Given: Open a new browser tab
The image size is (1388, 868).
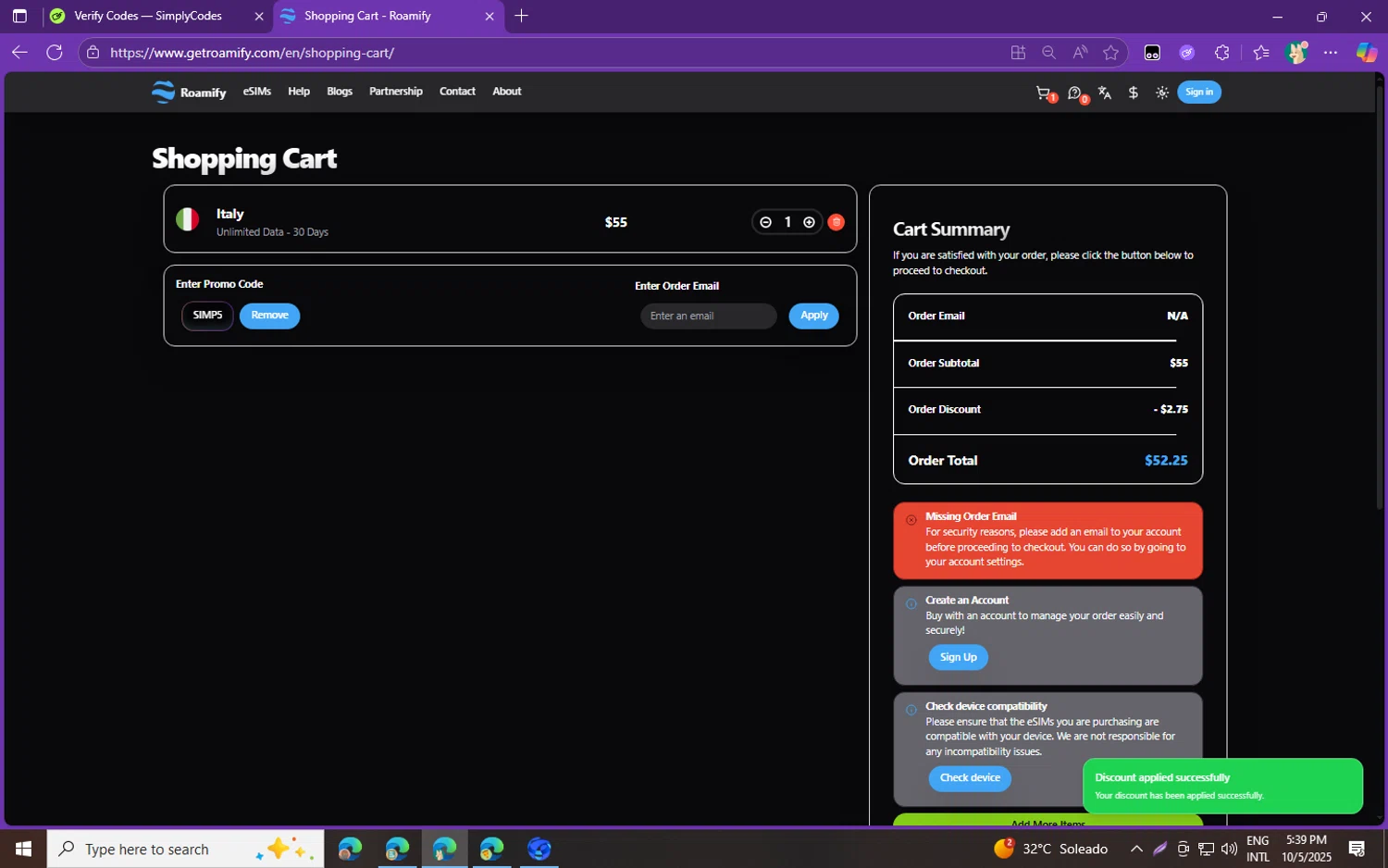Looking at the screenshot, I should (x=522, y=16).
